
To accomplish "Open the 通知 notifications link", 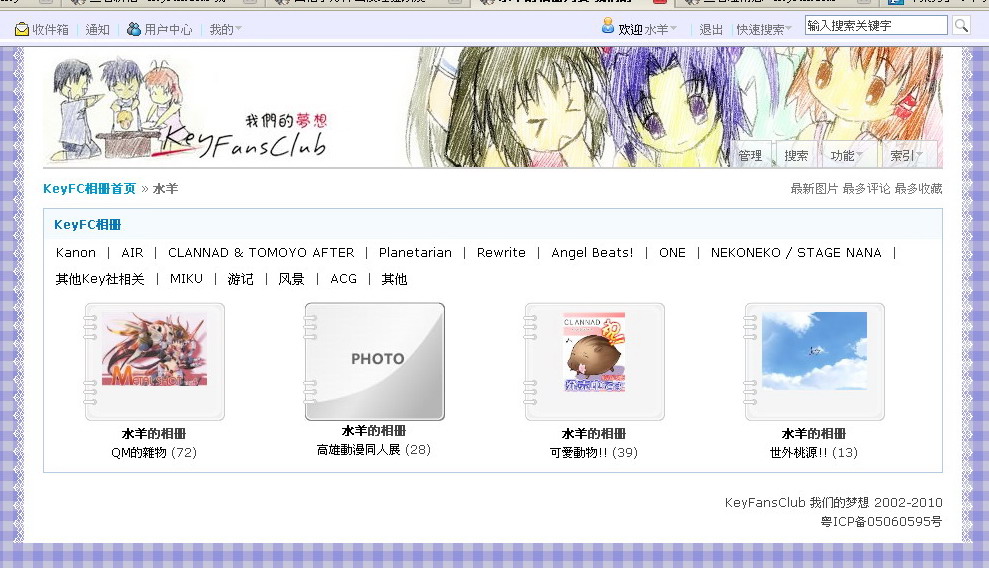I will (x=98, y=30).
